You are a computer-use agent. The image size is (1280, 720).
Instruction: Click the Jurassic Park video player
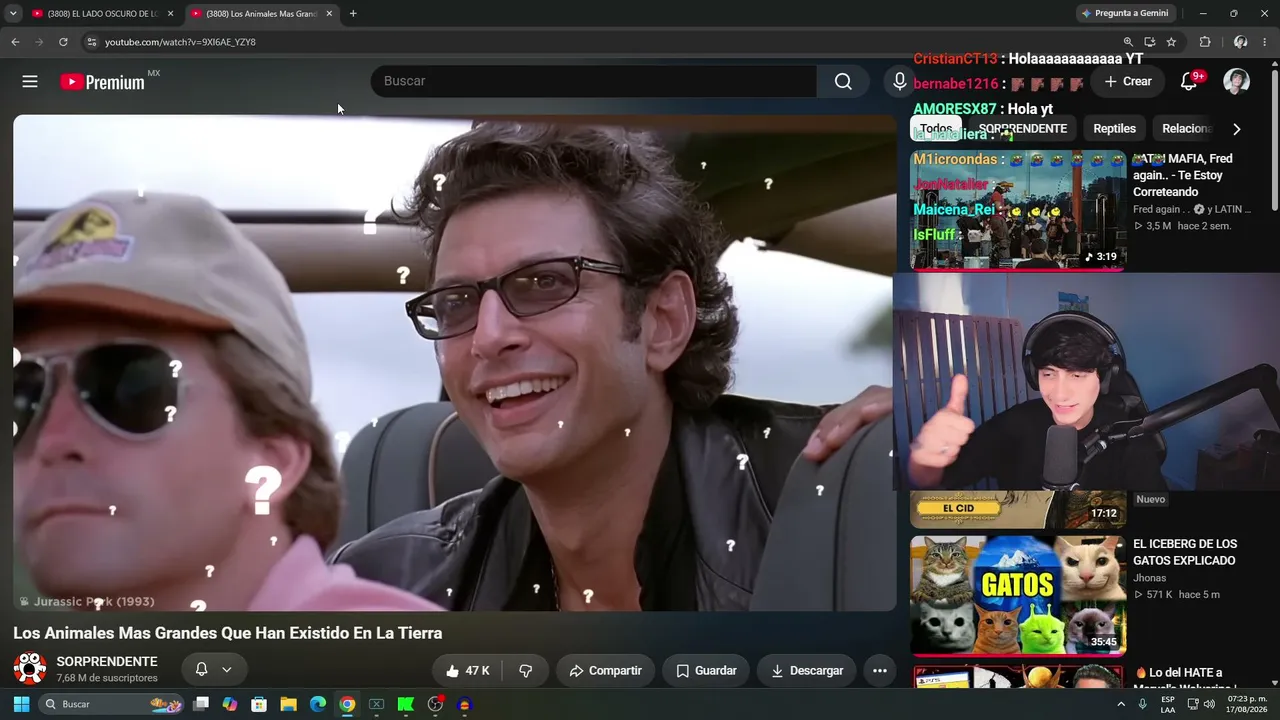(455, 363)
